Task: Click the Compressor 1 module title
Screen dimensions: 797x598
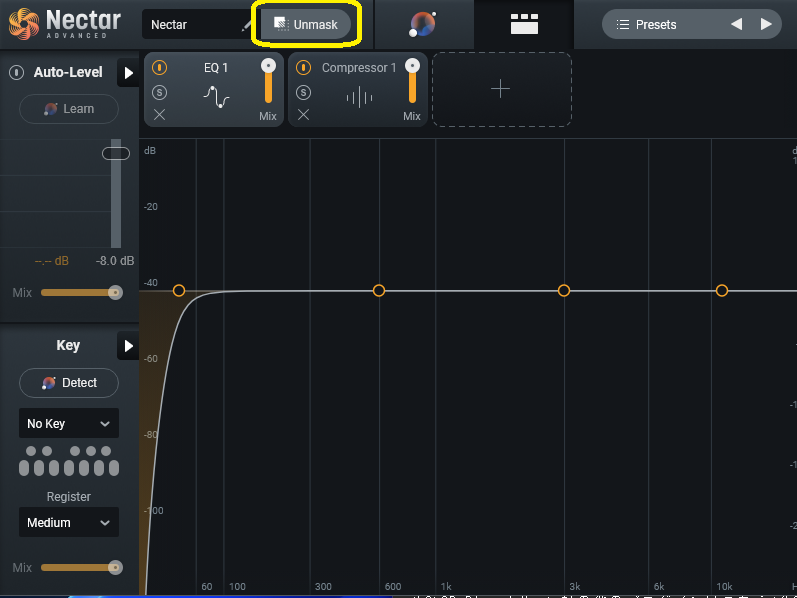Action: (359, 68)
